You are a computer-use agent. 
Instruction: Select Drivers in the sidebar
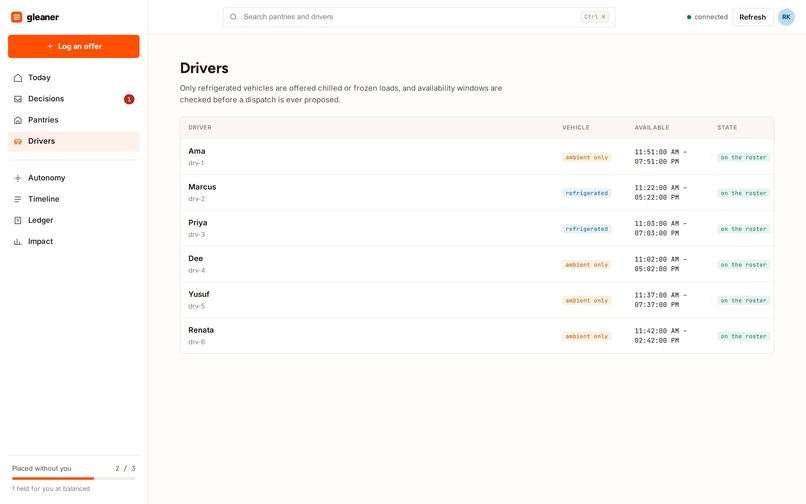74,141
